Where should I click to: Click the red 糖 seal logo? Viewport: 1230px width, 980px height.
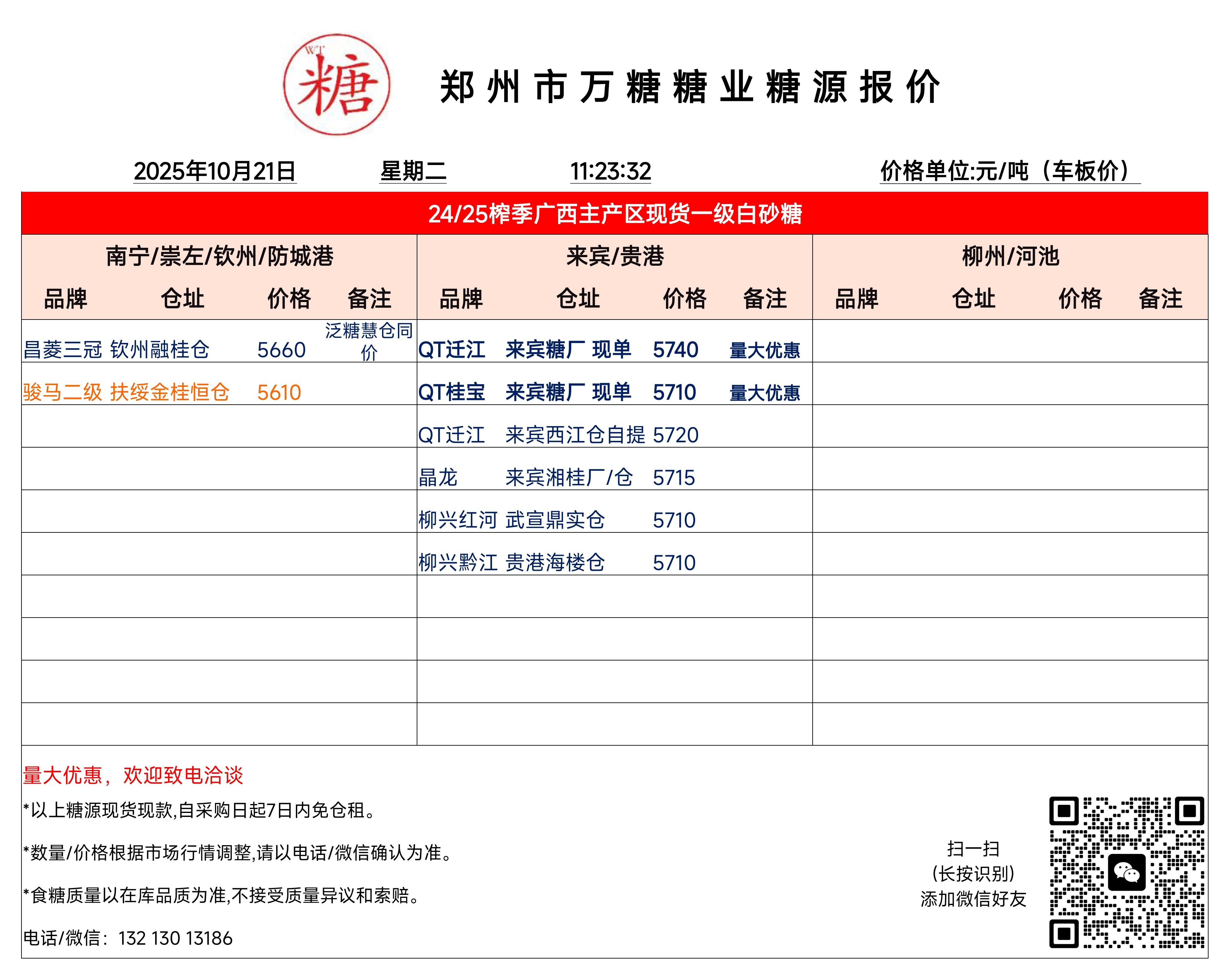336,84
